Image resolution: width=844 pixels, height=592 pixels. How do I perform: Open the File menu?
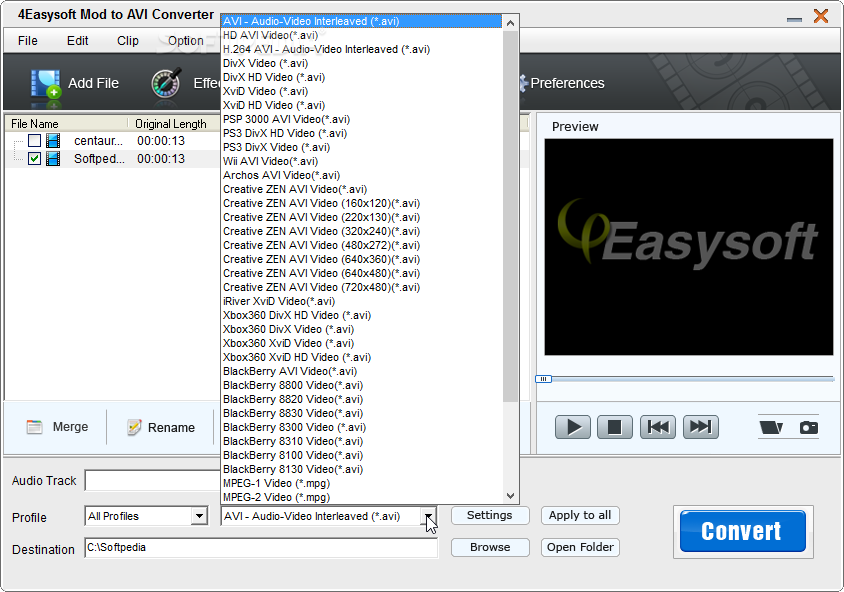click(27, 41)
